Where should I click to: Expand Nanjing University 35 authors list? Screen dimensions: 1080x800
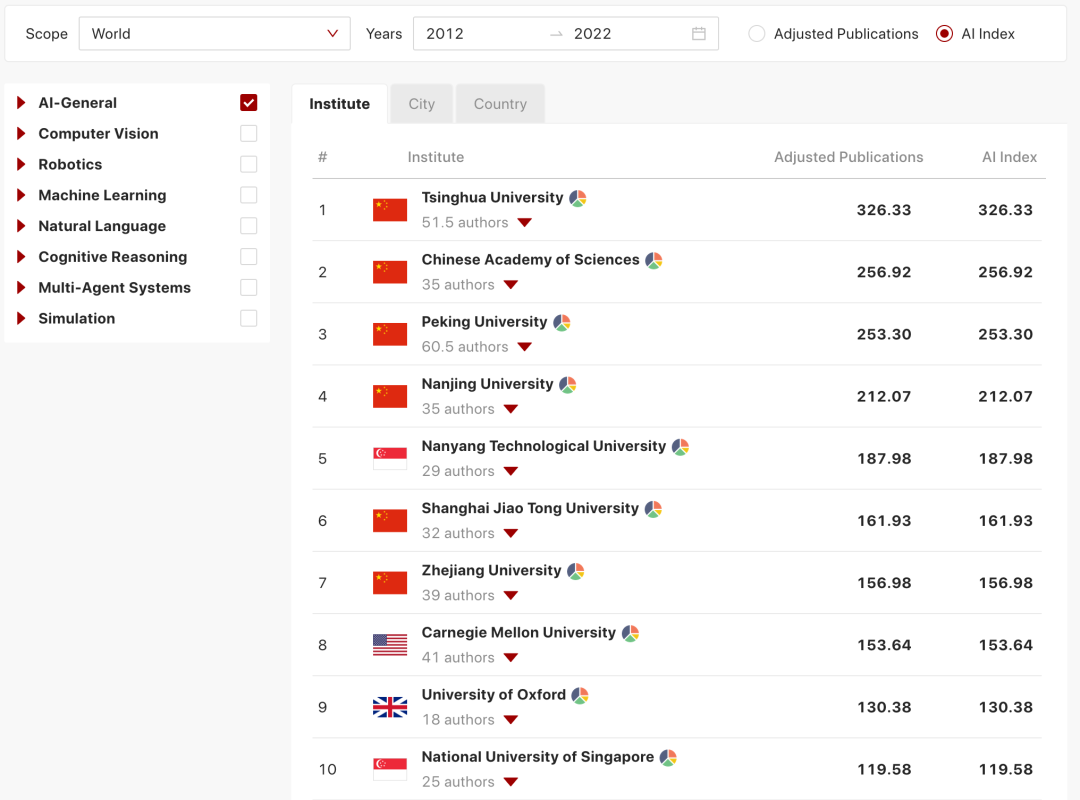click(511, 409)
